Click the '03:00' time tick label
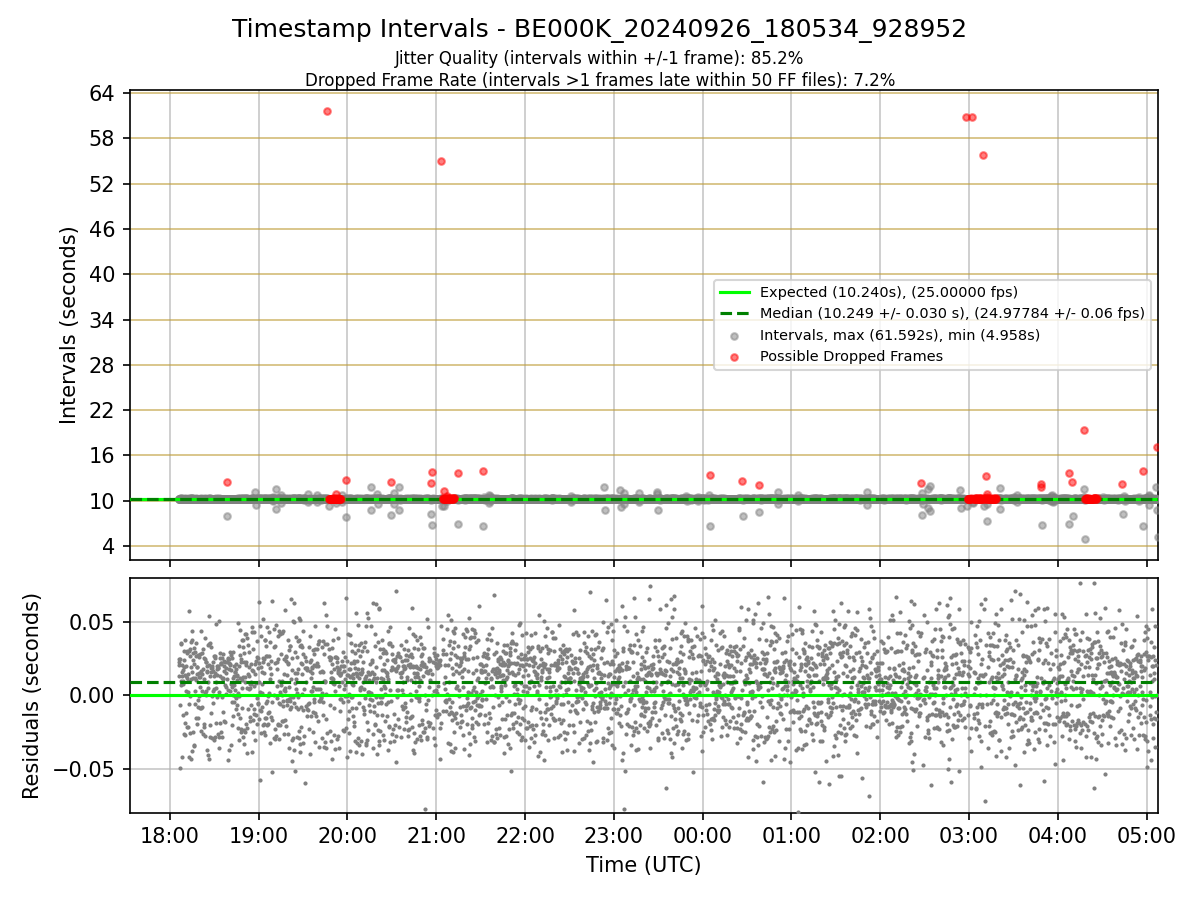Viewport: 1200px width, 900px height. coord(969,834)
